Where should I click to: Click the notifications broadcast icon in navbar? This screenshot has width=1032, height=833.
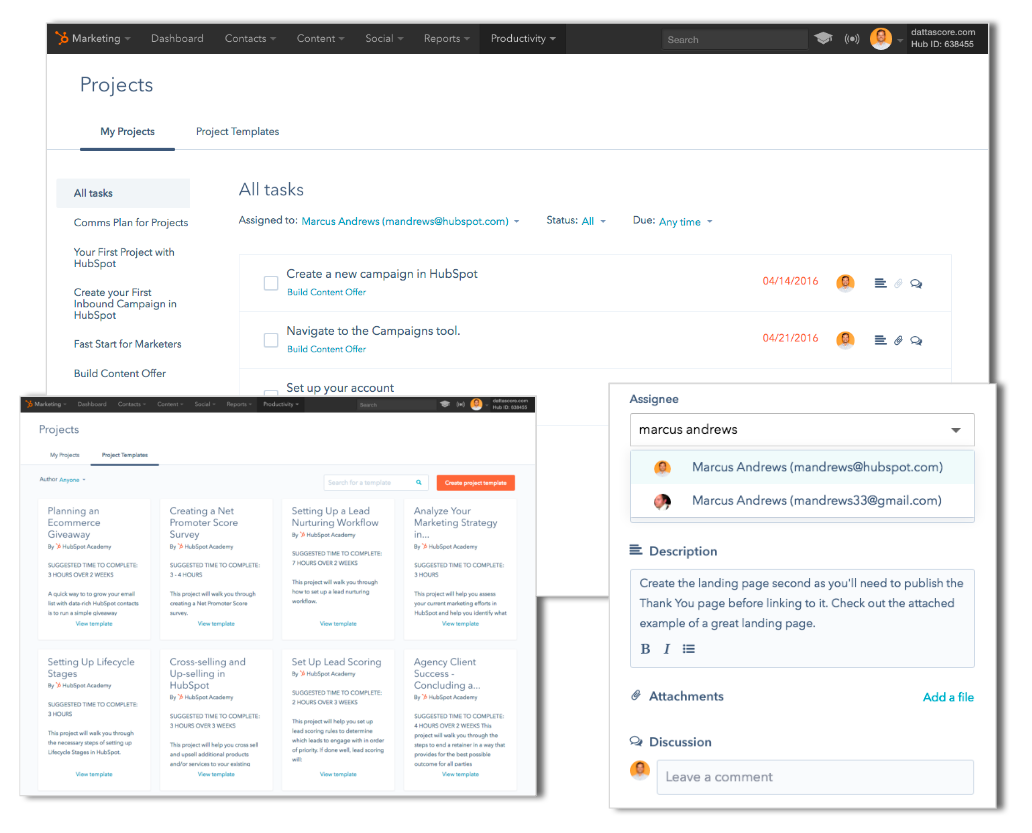(852, 39)
